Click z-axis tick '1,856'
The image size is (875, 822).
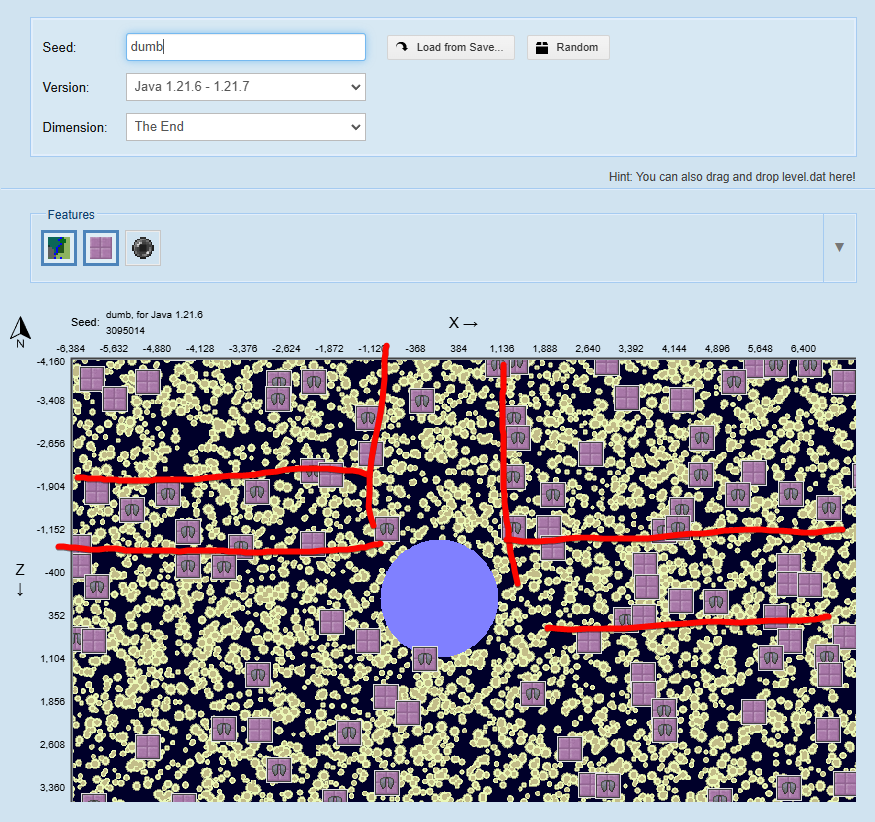click(52, 701)
